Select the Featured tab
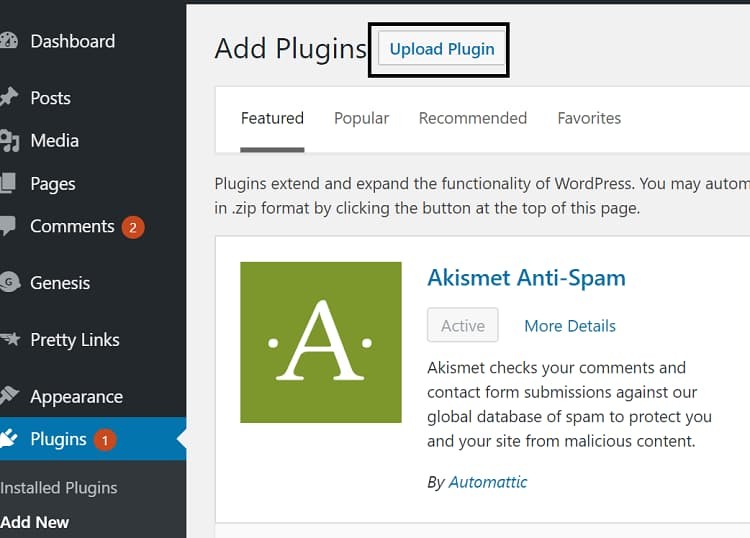750x538 pixels. 272,118
